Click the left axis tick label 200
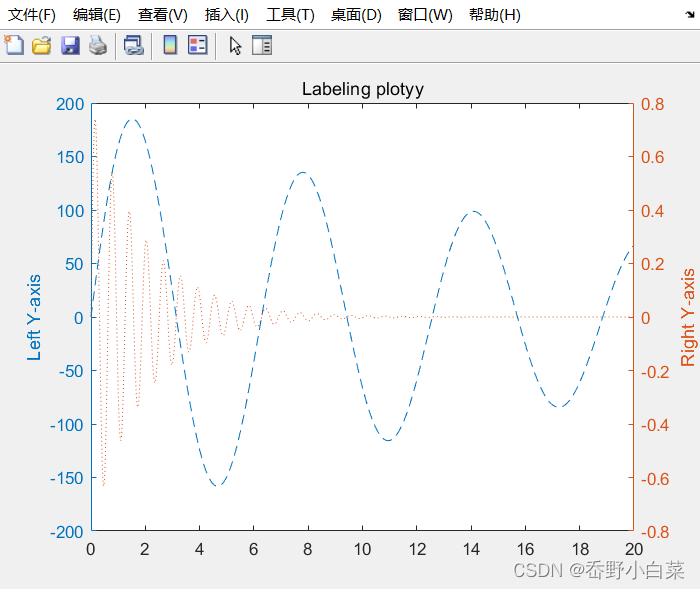Image resolution: width=700 pixels, height=589 pixels. coord(70,104)
